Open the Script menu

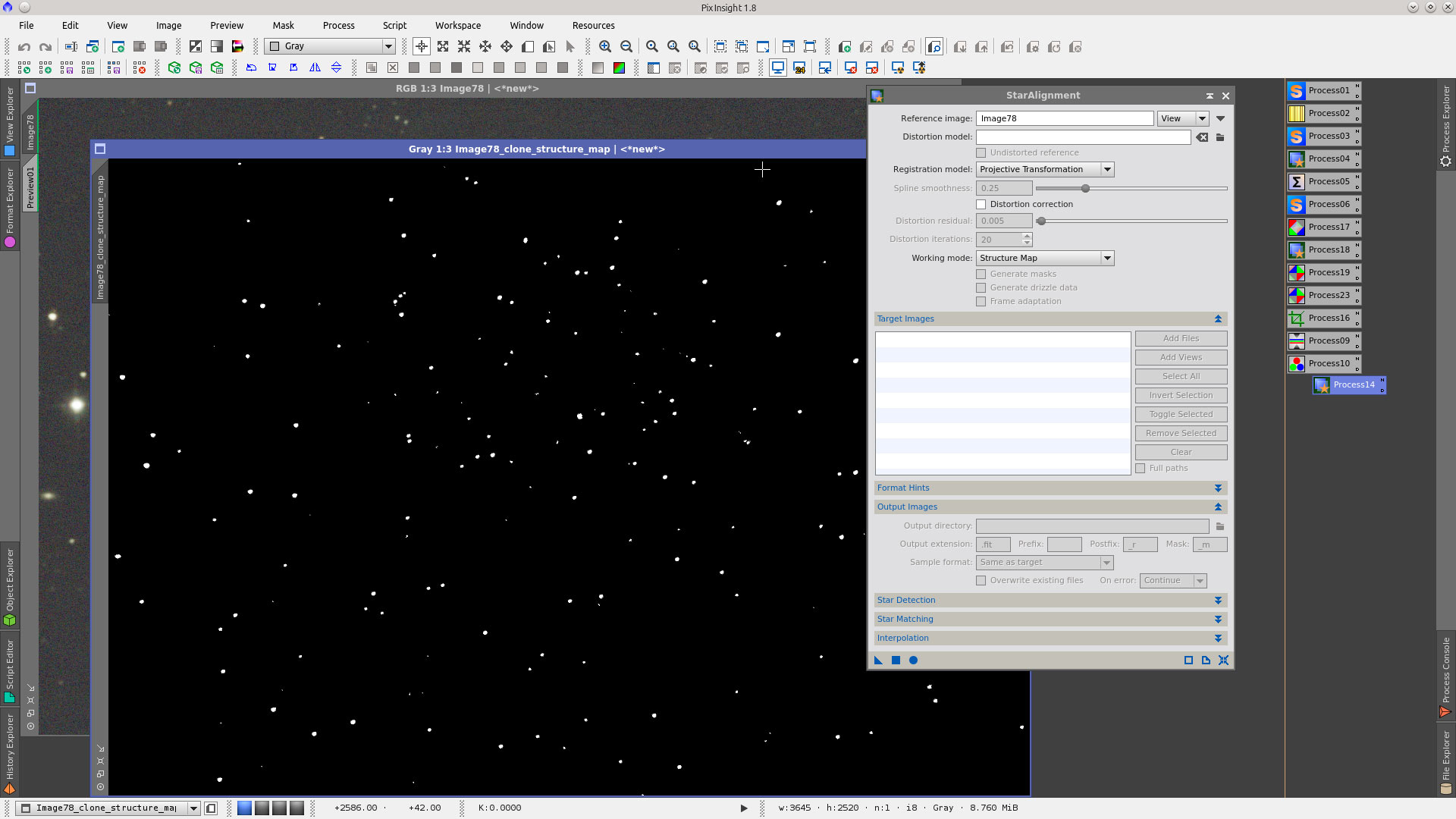pos(394,25)
